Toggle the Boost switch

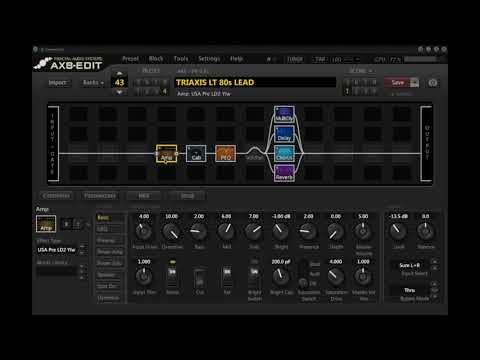pos(172,276)
